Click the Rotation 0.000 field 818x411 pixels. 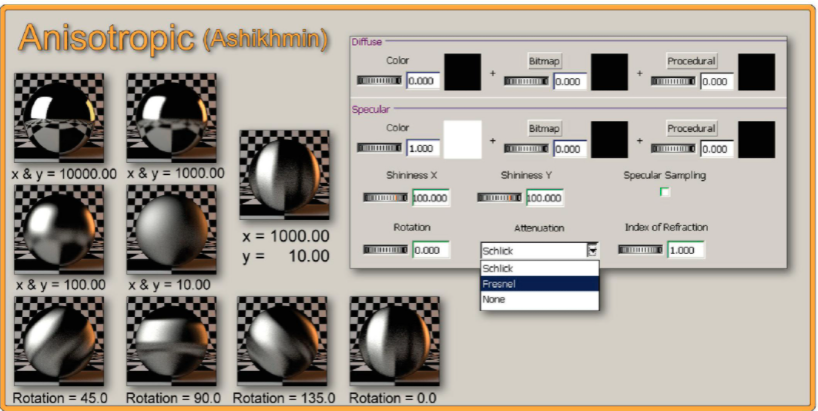[x=431, y=250]
